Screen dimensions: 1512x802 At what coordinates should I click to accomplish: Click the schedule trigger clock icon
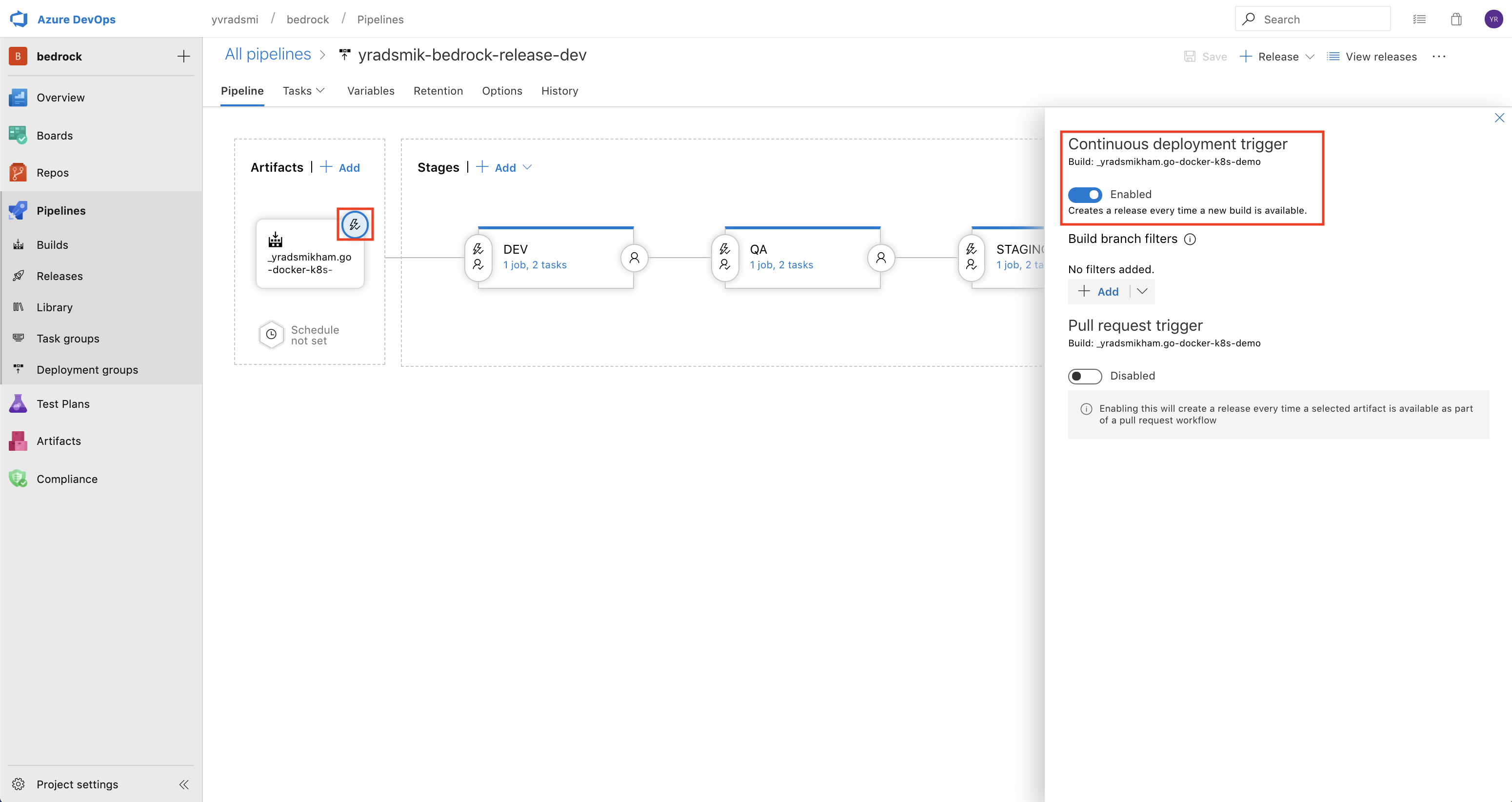tap(270, 334)
